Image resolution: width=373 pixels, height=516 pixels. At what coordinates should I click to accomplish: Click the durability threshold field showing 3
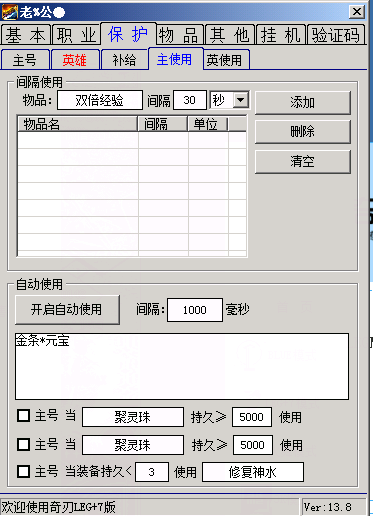pos(152,472)
